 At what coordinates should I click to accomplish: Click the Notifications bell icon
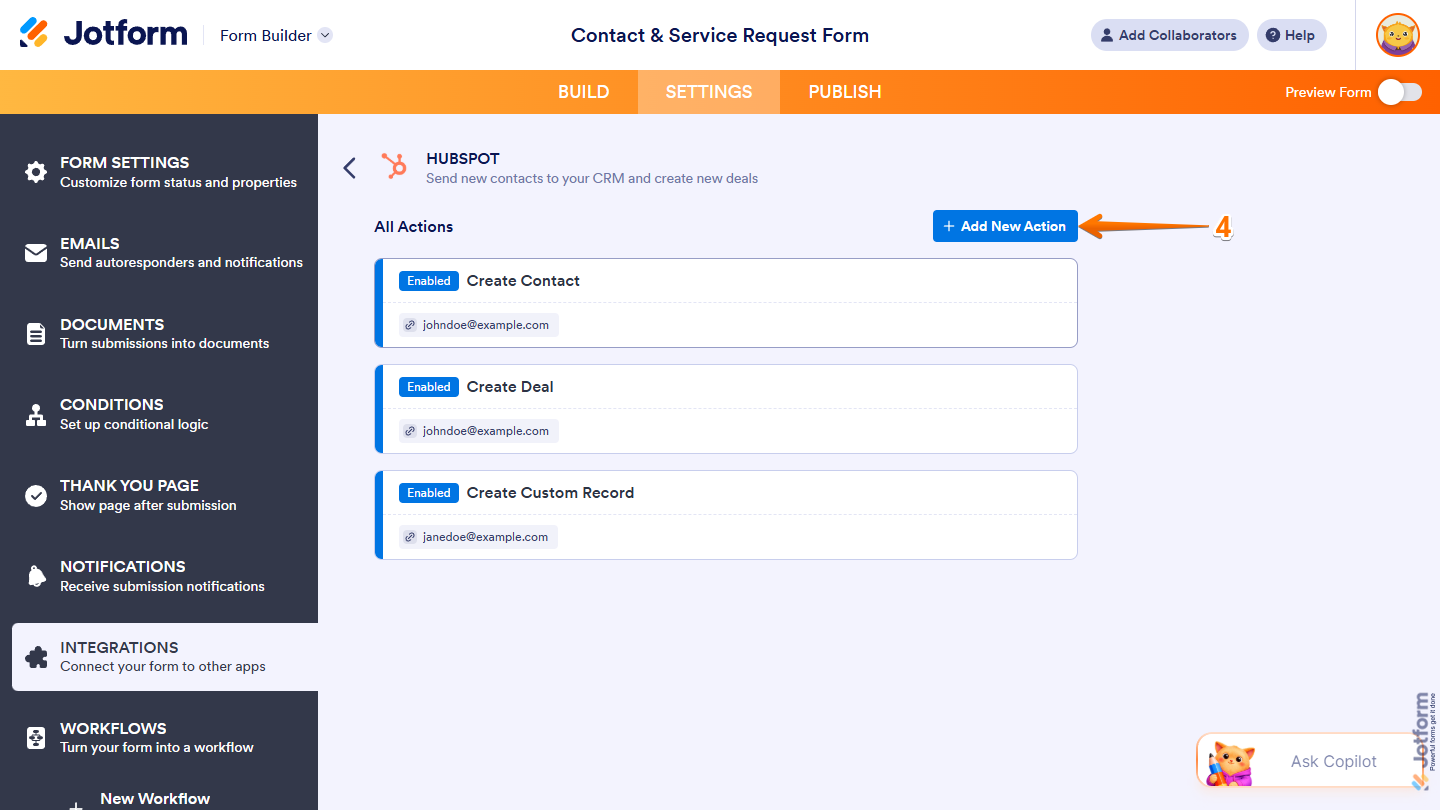36,576
